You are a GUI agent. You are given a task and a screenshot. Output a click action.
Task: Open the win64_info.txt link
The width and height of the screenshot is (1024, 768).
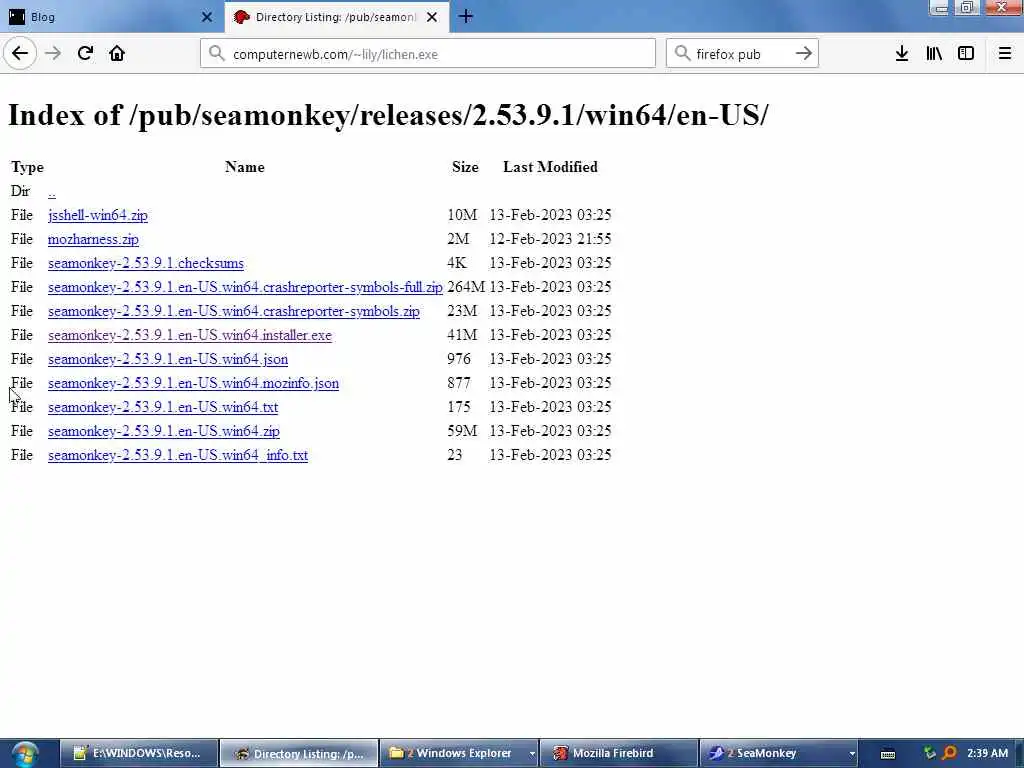(x=178, y=455)
